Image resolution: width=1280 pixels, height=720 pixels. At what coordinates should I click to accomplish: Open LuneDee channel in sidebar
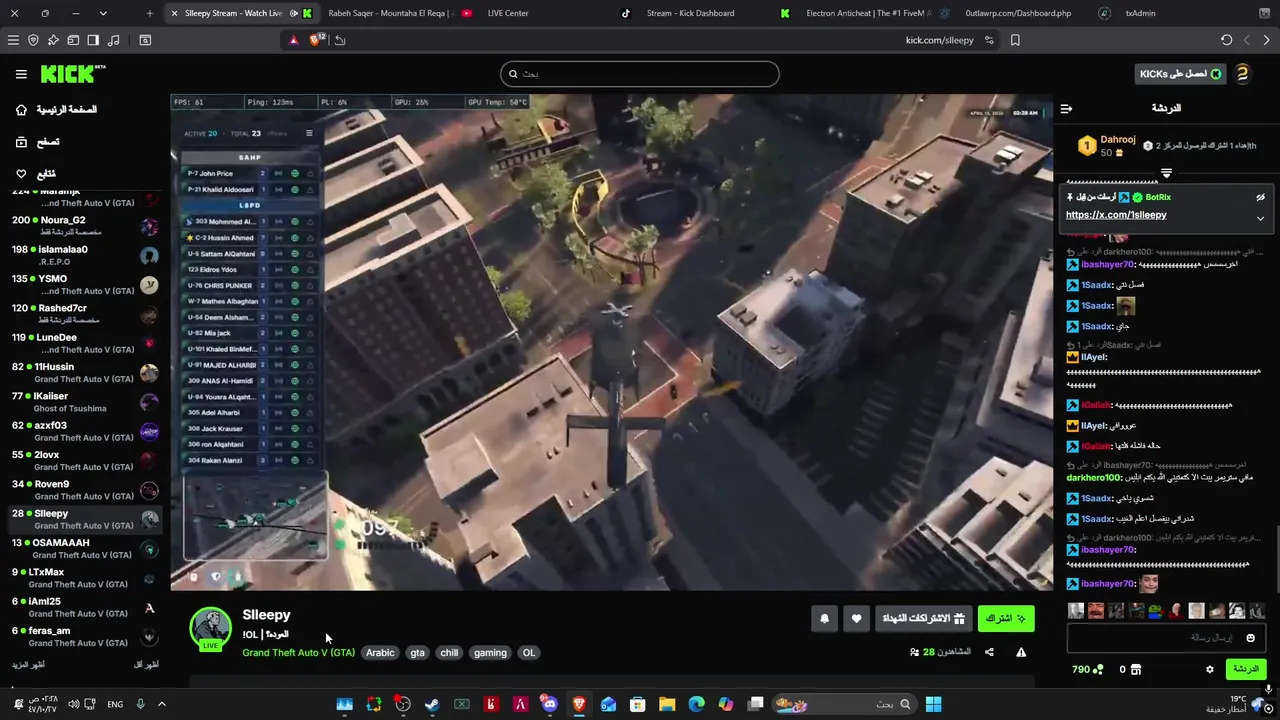pyautogui.click(x=84, y=344)
